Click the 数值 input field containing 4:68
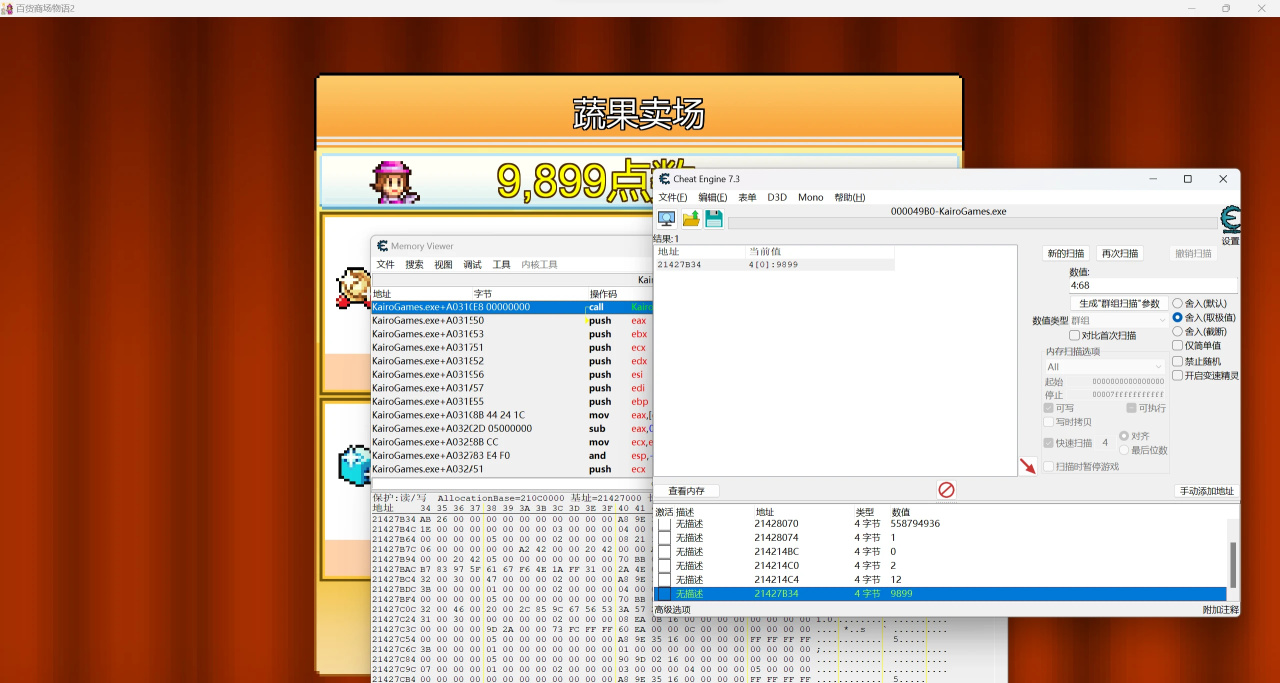This screenshot has width=1280, height=683. 1153,285
